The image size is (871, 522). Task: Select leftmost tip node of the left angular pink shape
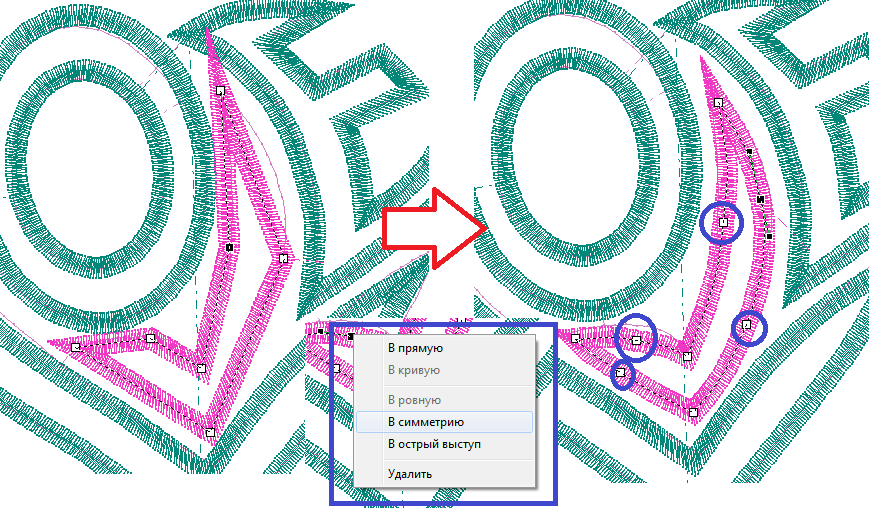76,348
